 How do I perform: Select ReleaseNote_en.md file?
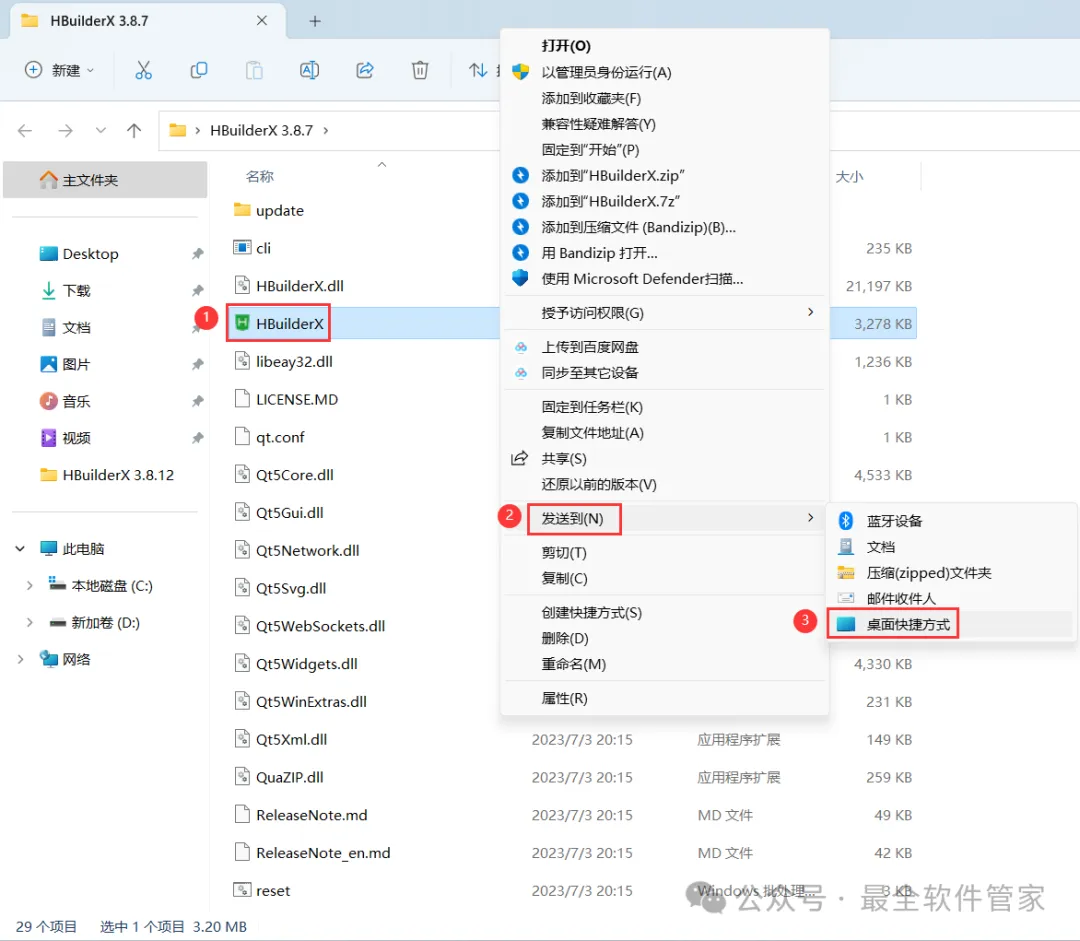323,853
